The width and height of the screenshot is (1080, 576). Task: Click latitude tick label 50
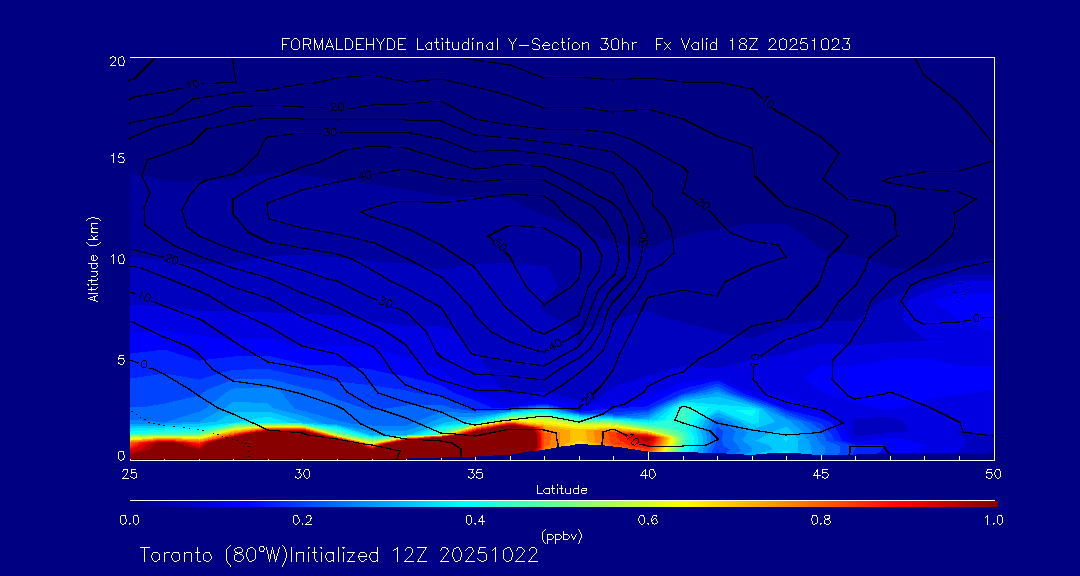coord(994,474)
